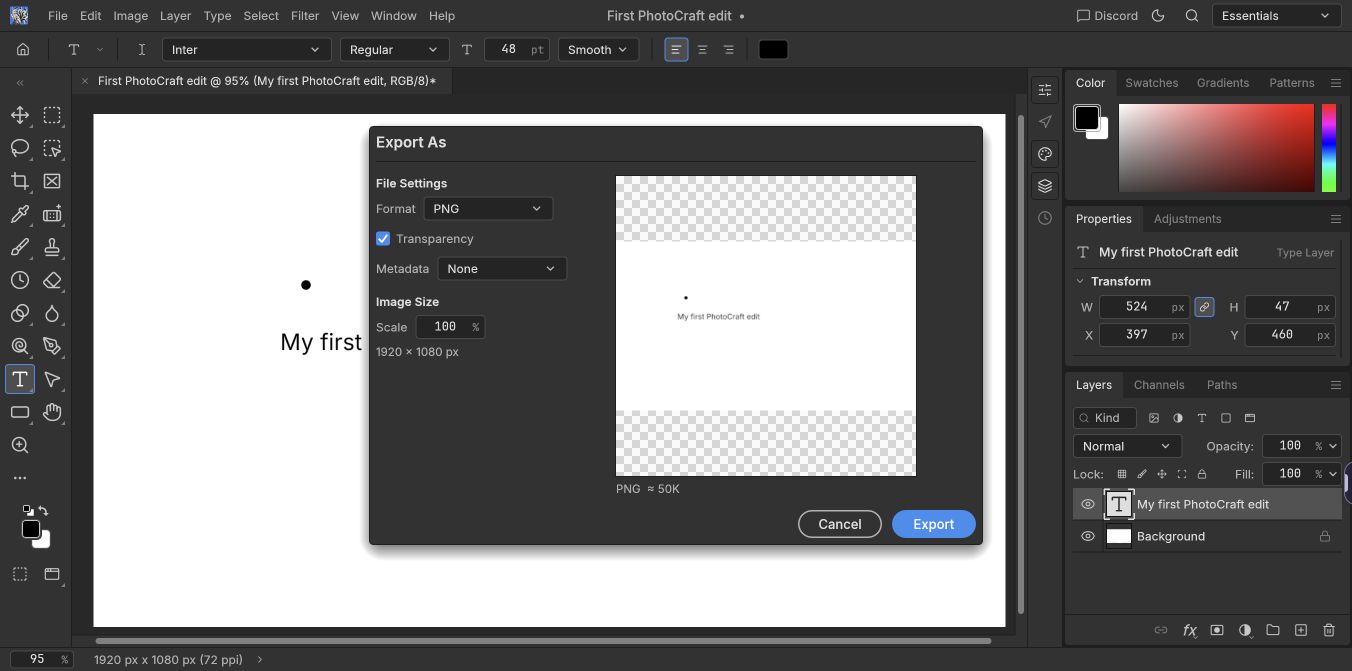Select the Rectangular Marquee tool

point(52,115)
